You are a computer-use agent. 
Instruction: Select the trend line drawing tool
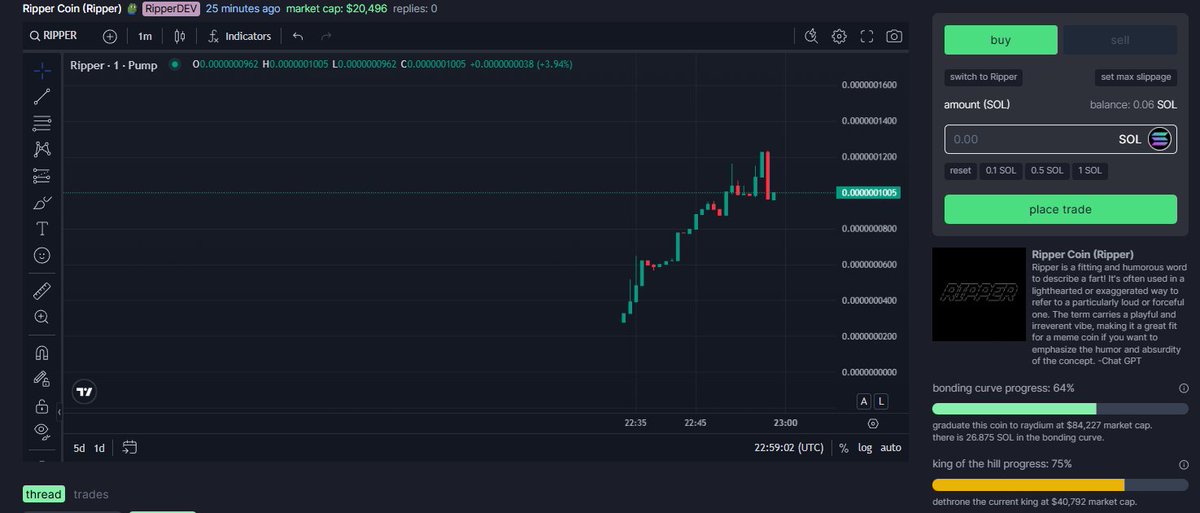pyautogui.click(x=42, y=97)
